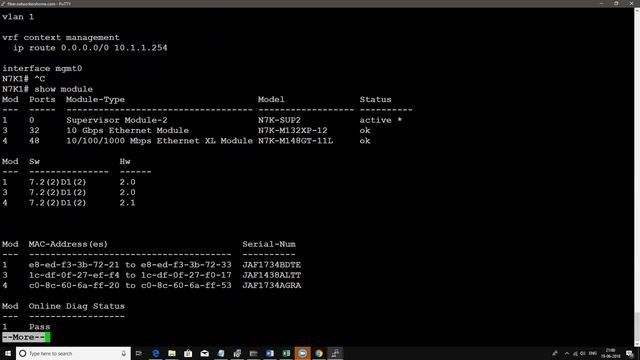Open the Windows Start menu
Screen dimensions: 640x360
[8, 353]
